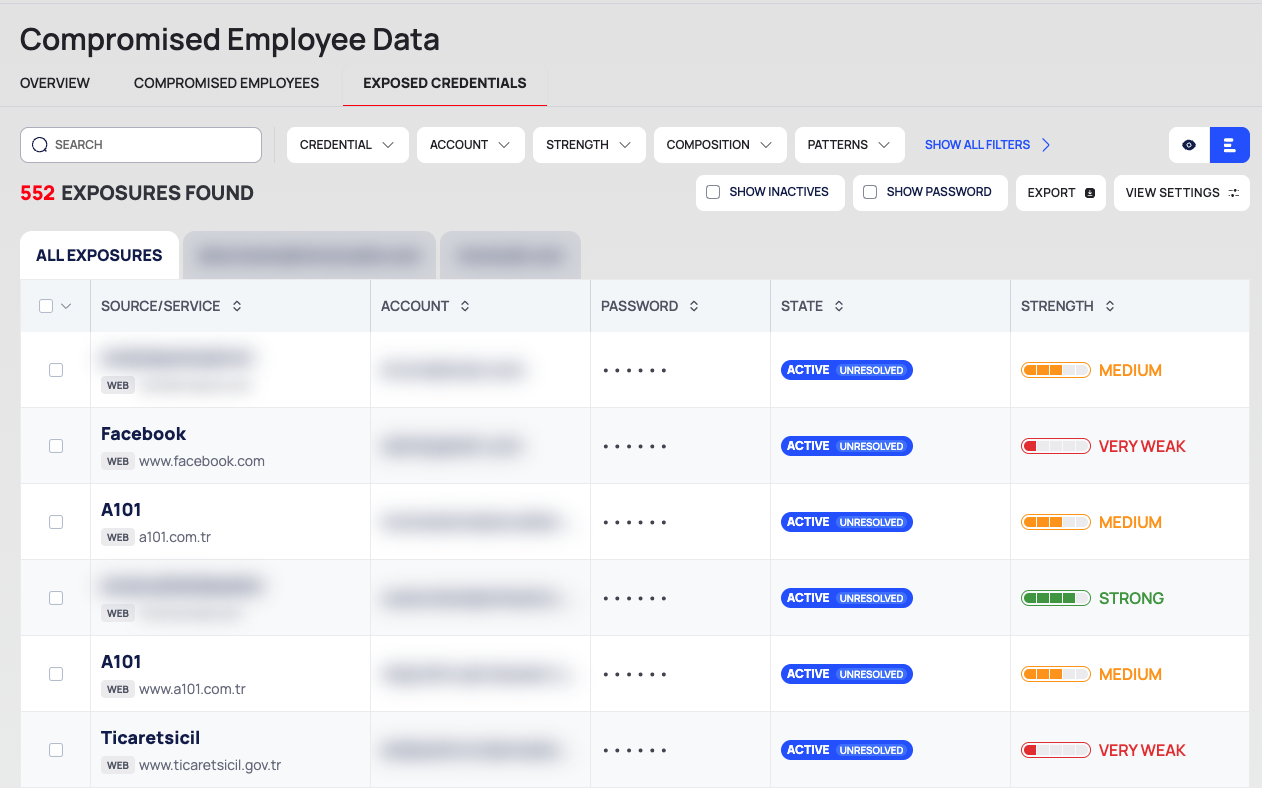Image resolution: width=1262 pixels, height=788 pixels.
Task: Click the Show All Filters arrow
Action: [1046, 145]
